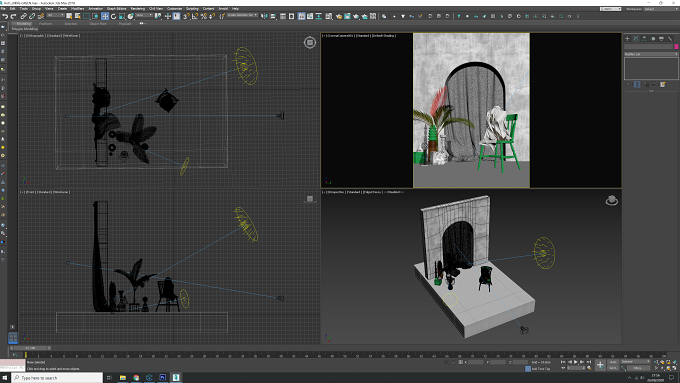The image size is (680, 383).
Task: Choose the Rectangular Selection Region tool
Action: [86, 16]
